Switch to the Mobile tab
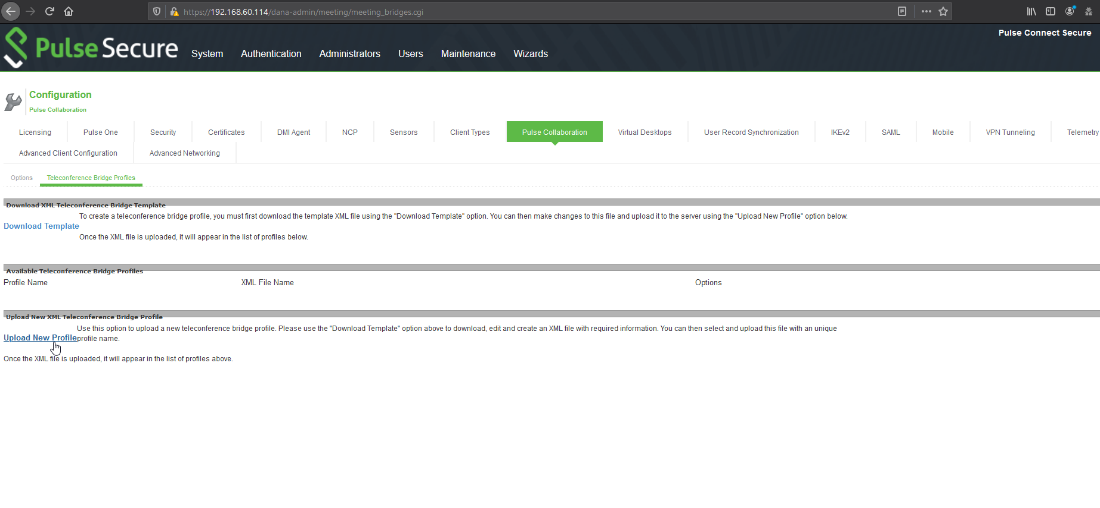This screenshot has height=508, width=1100. click(x=942, y=132)
